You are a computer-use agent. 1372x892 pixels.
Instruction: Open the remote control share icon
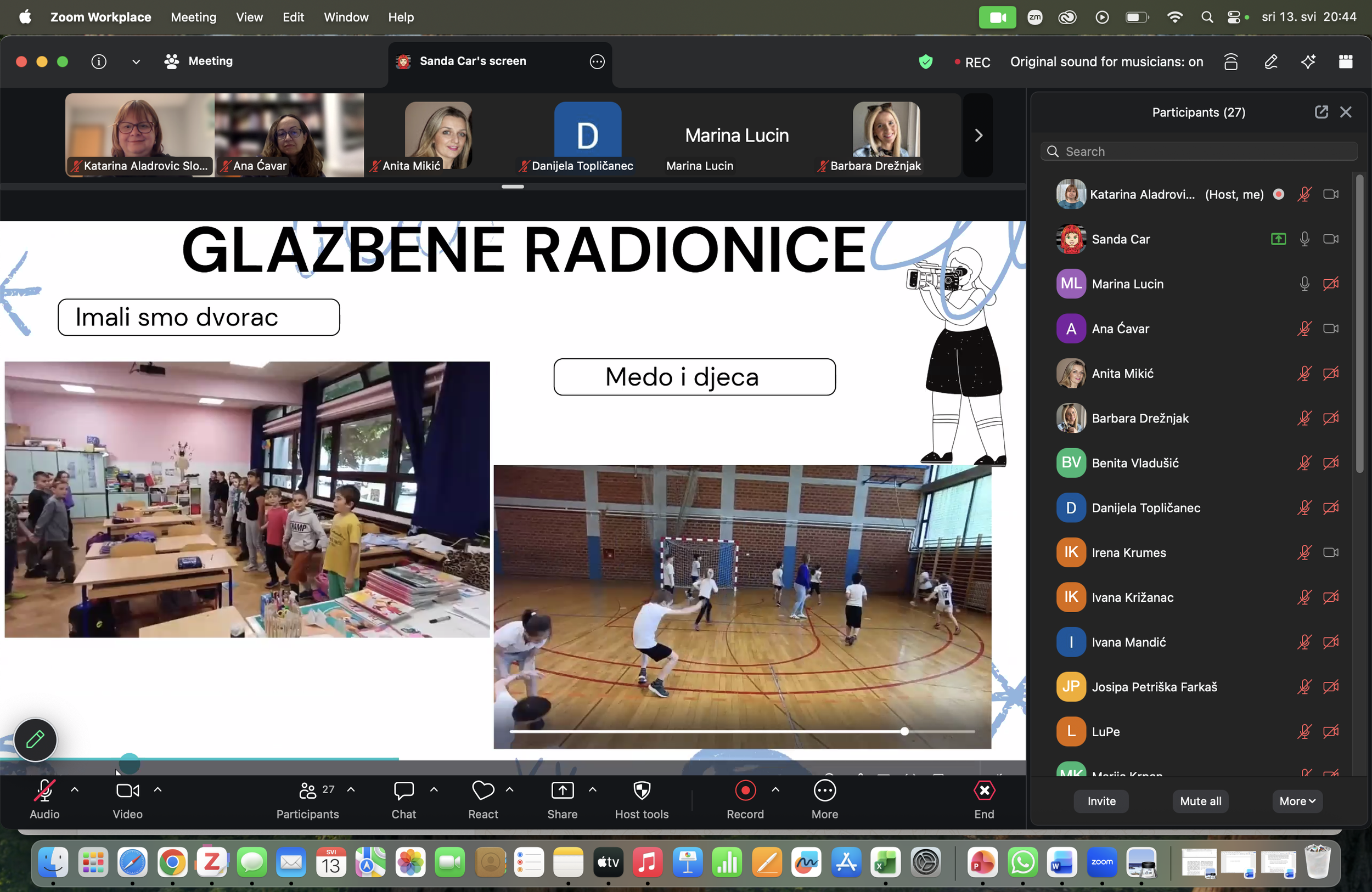coord(1231,61)
